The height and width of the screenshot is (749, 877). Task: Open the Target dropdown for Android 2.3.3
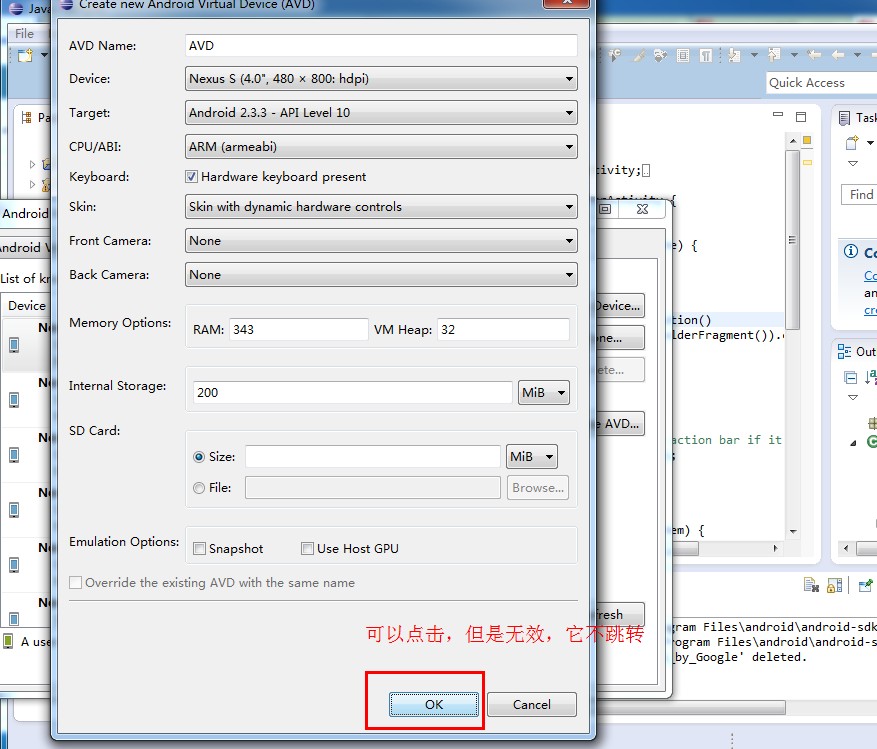[381, 113]
